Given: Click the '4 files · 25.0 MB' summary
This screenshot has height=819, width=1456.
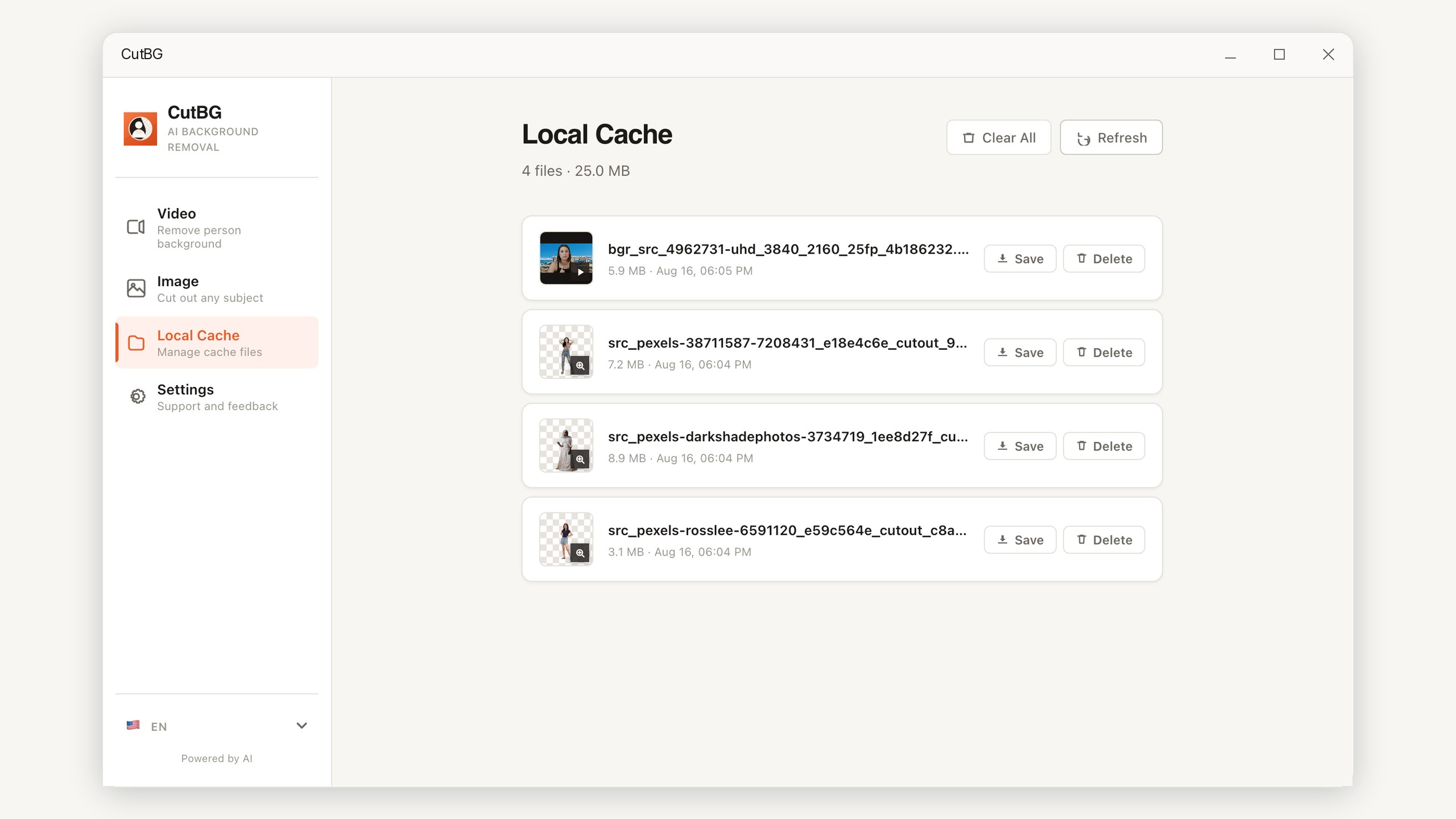Looking at the screenshot, I should tap(576, 171).
